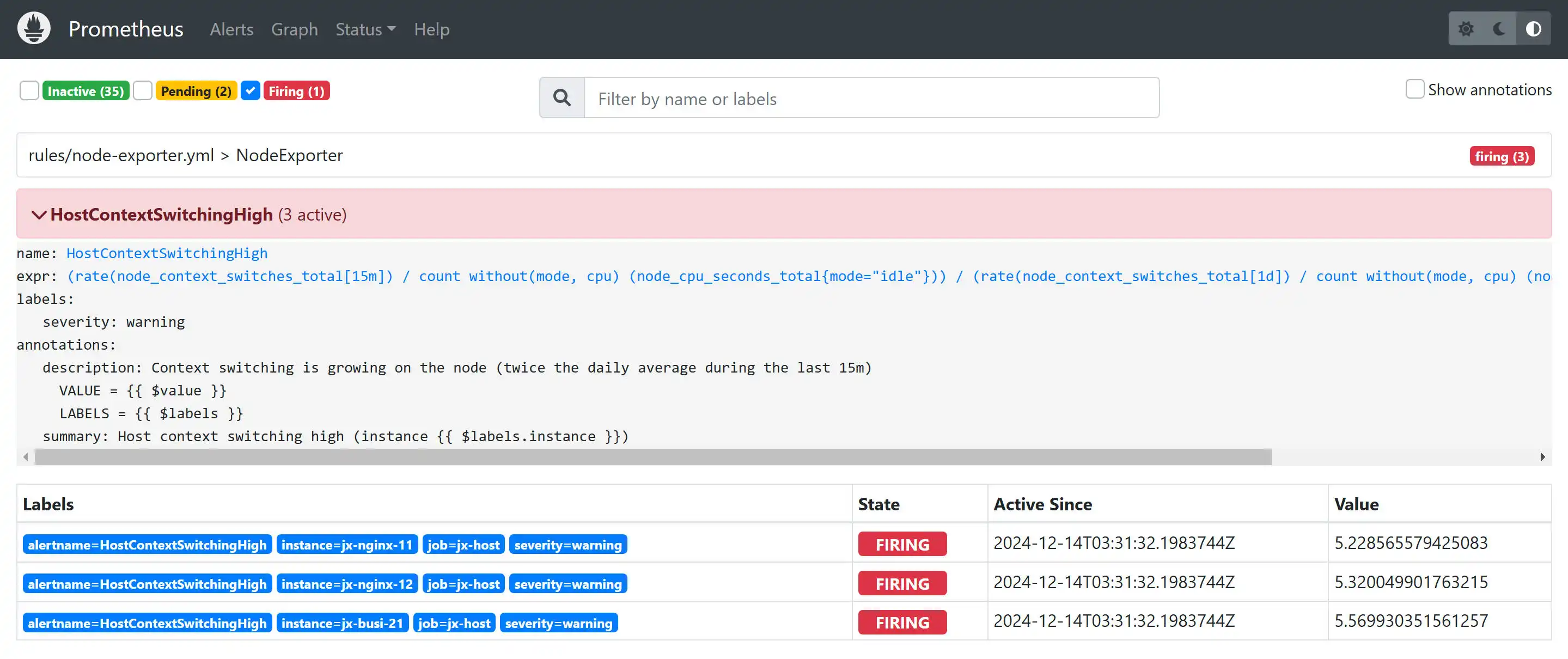The height and width of the screenshot is (659, 1568).
Task: Click FIRING state badge for jx-nginx-11
Action: coord(902,544)
